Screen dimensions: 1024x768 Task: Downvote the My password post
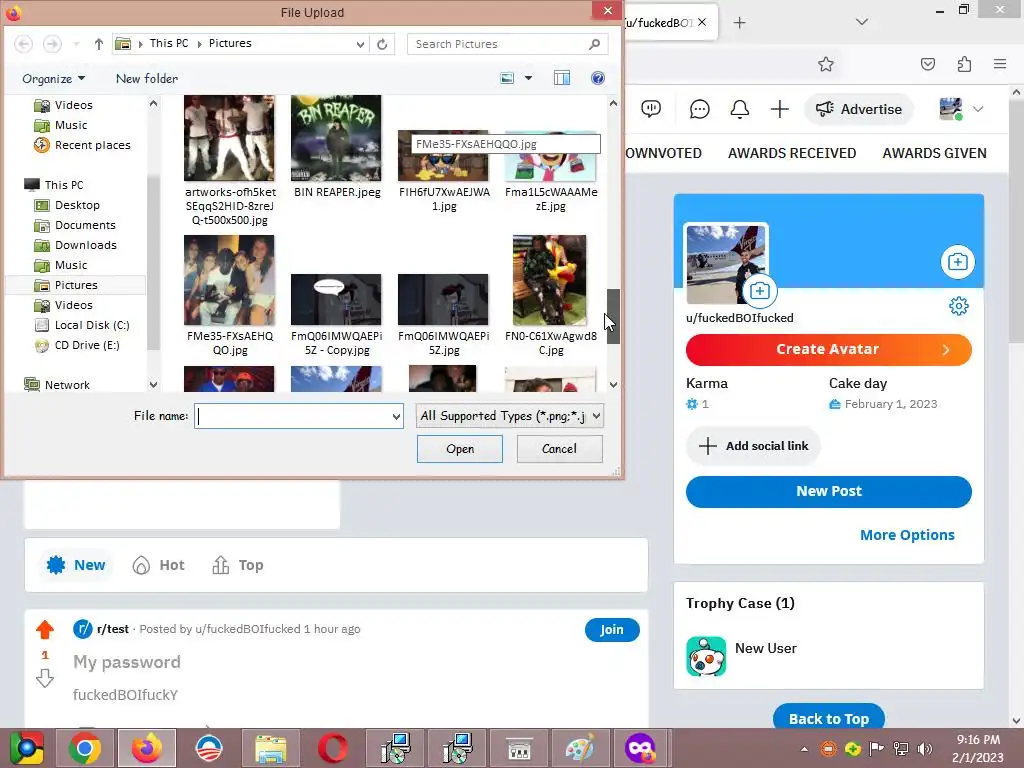[x=45, y=679]
